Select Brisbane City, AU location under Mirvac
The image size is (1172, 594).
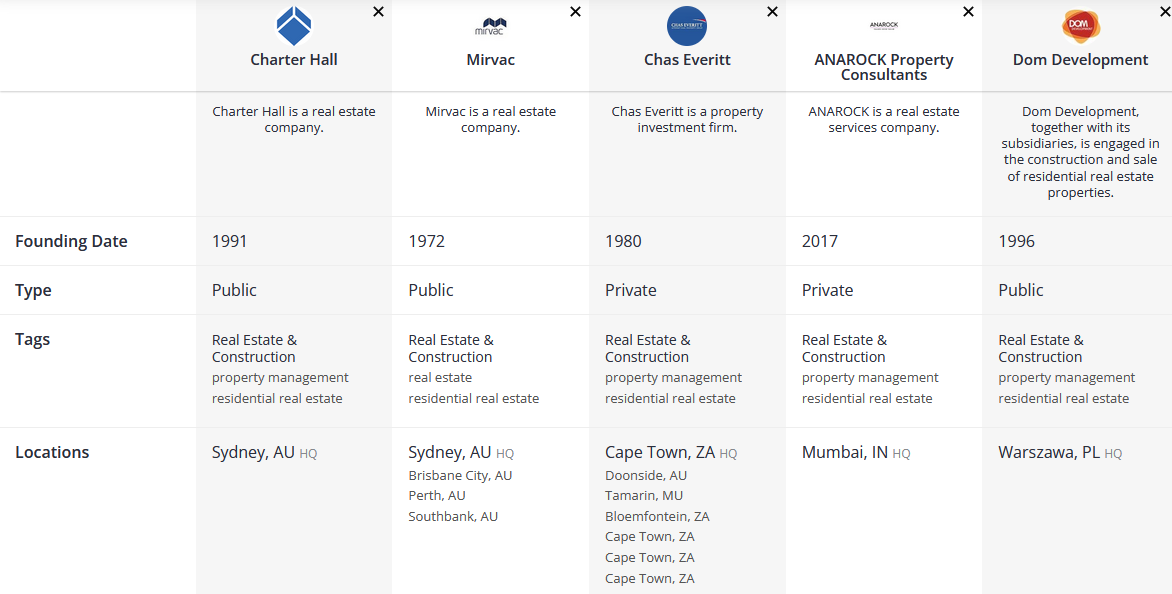(x=460, y=476)
